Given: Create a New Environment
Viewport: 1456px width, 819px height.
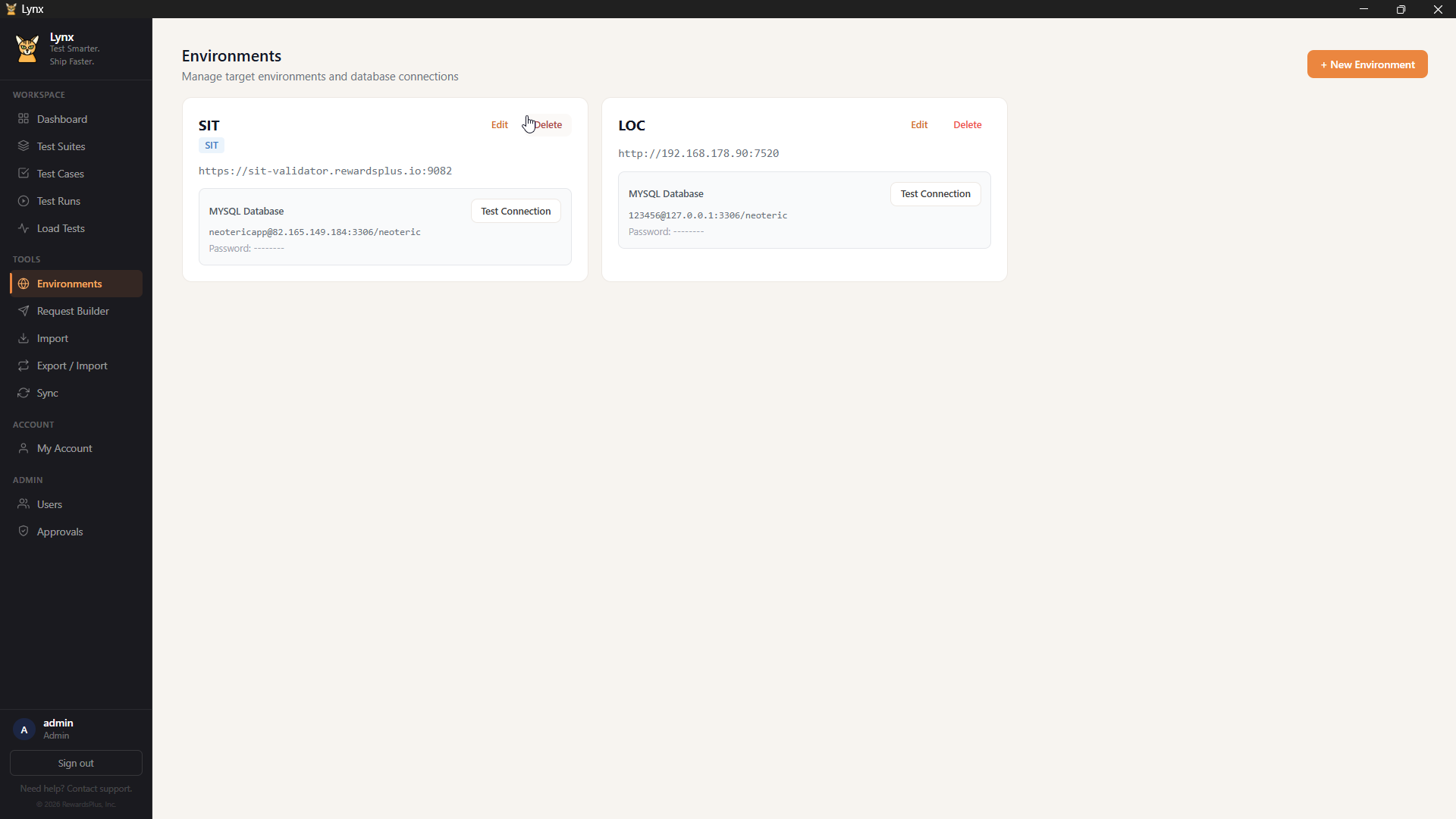Looking at the screenshot, I should 1367,64.
